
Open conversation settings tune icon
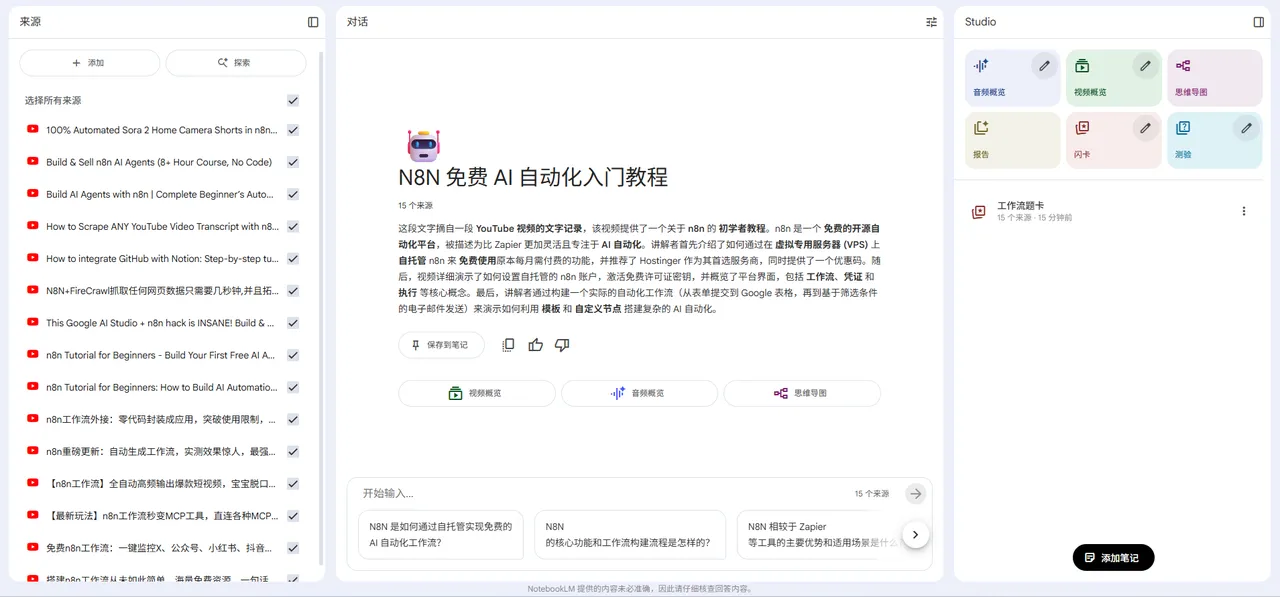click(931, 22)
